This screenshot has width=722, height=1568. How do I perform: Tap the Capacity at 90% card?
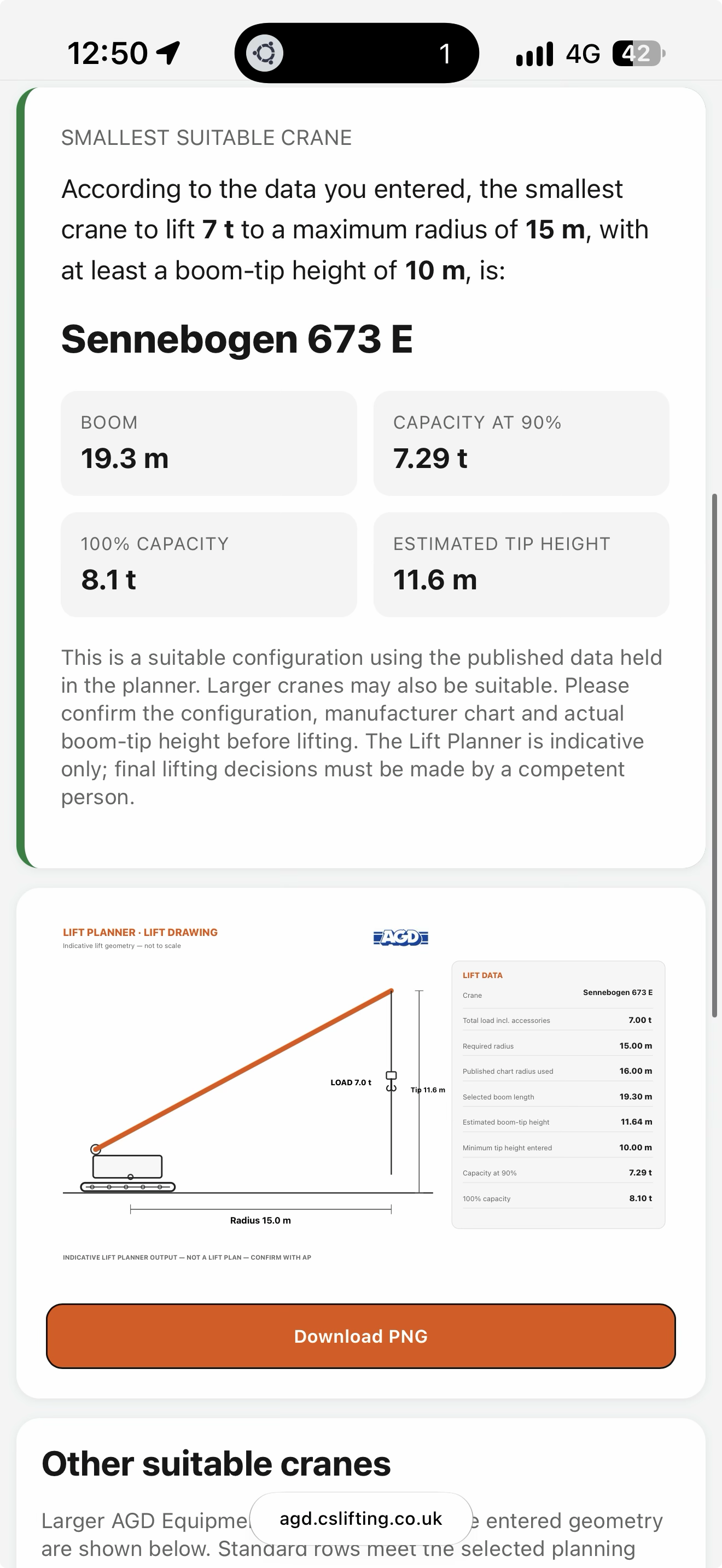(x=521, y=443)
